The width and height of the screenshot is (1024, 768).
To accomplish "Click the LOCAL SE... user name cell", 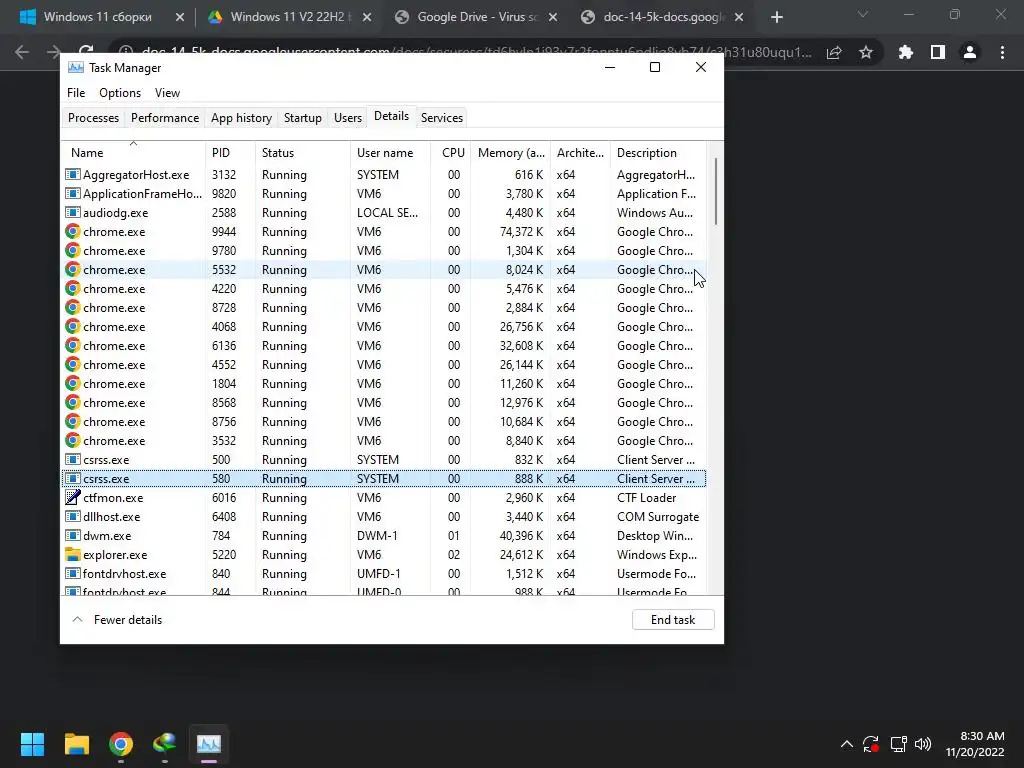I will (x=387, y=213).
